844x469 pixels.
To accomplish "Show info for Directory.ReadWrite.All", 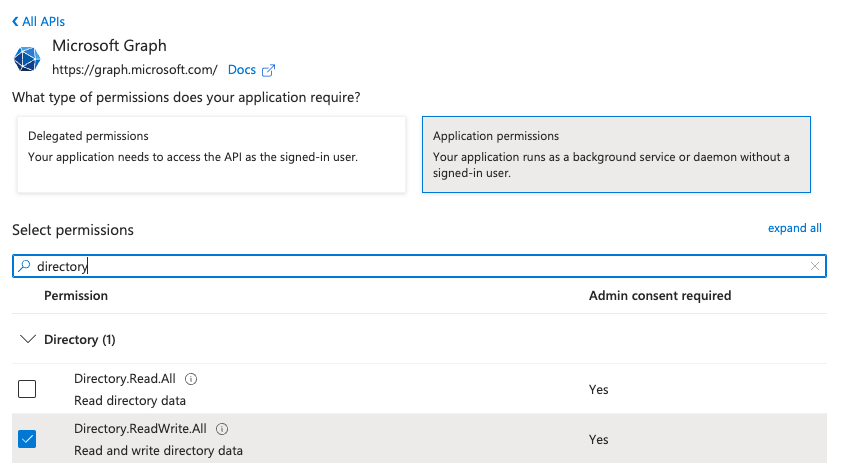I will [222, 429].
